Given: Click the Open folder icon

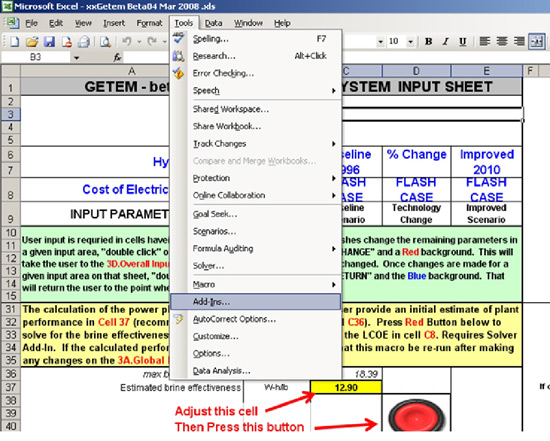Looking at the screenshot, I should tap(32, 42).
